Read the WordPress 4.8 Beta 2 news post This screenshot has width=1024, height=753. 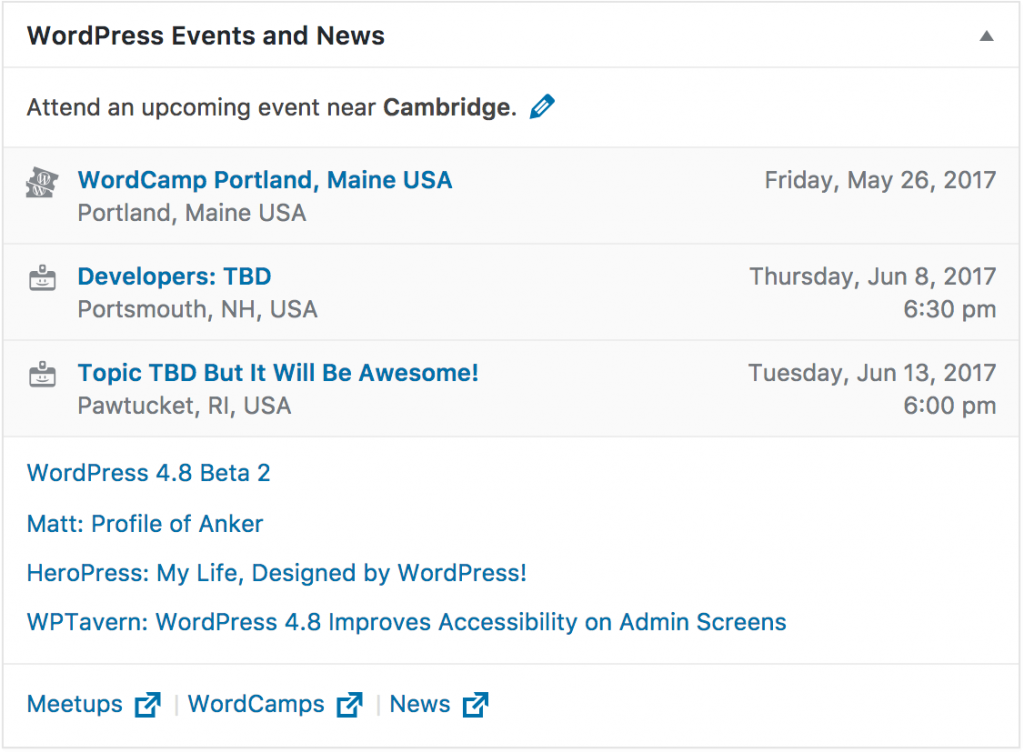tap(148, 473)
